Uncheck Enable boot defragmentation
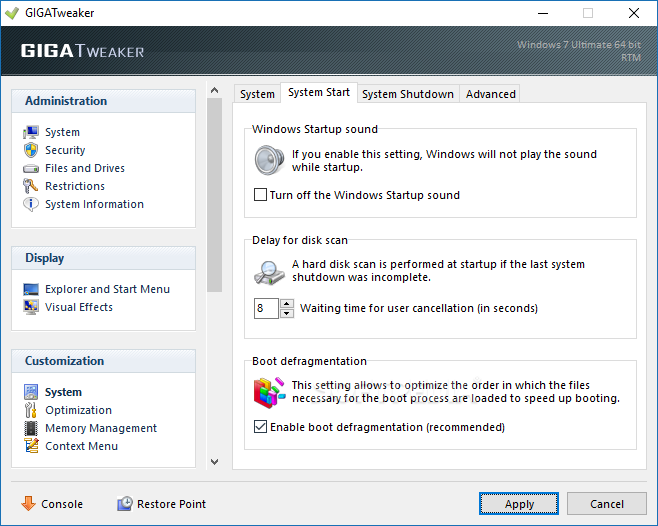658x526 pixels. click(260, 427)
